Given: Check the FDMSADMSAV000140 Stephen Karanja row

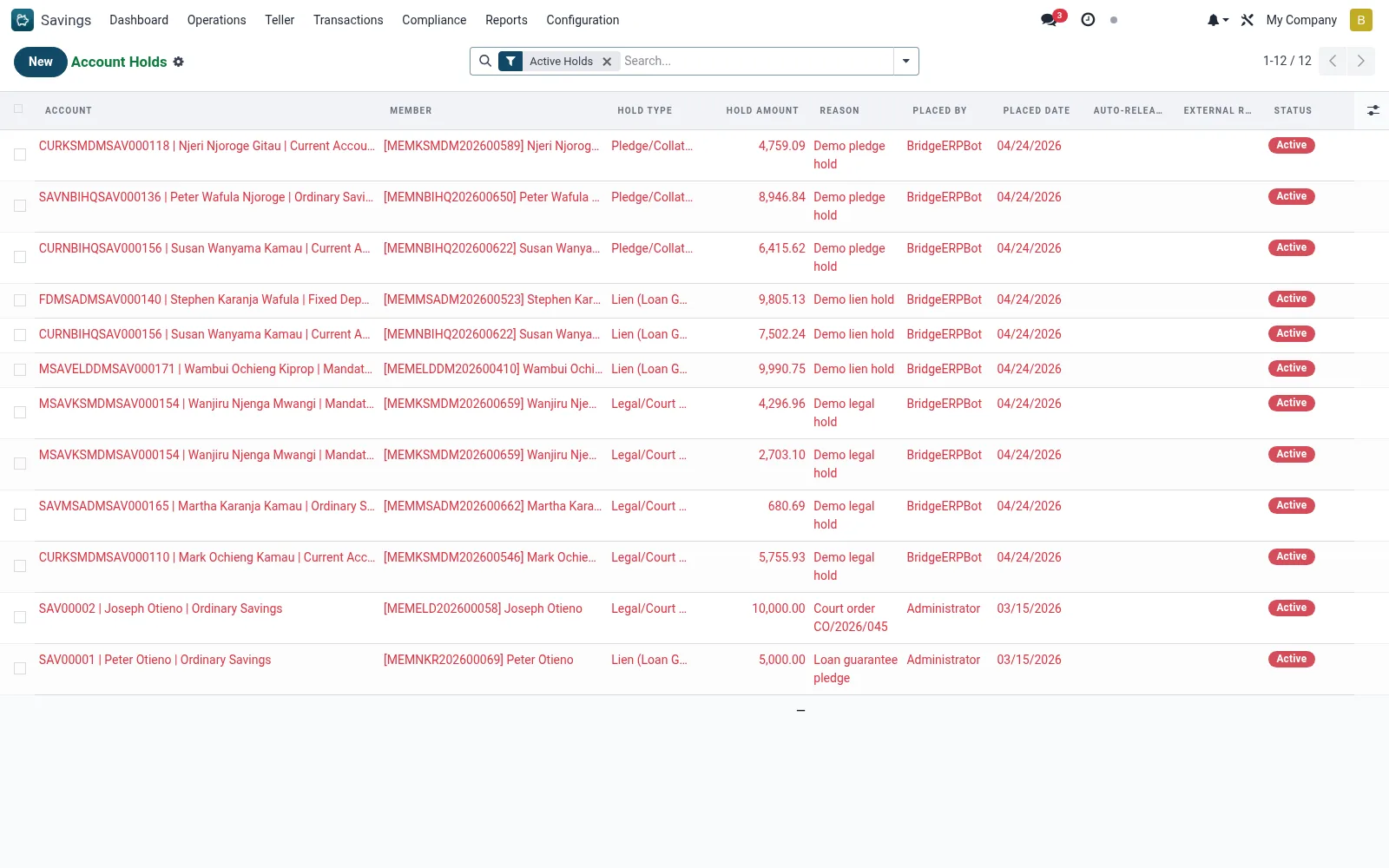Looking at the screenshot, I should [20, 300].
